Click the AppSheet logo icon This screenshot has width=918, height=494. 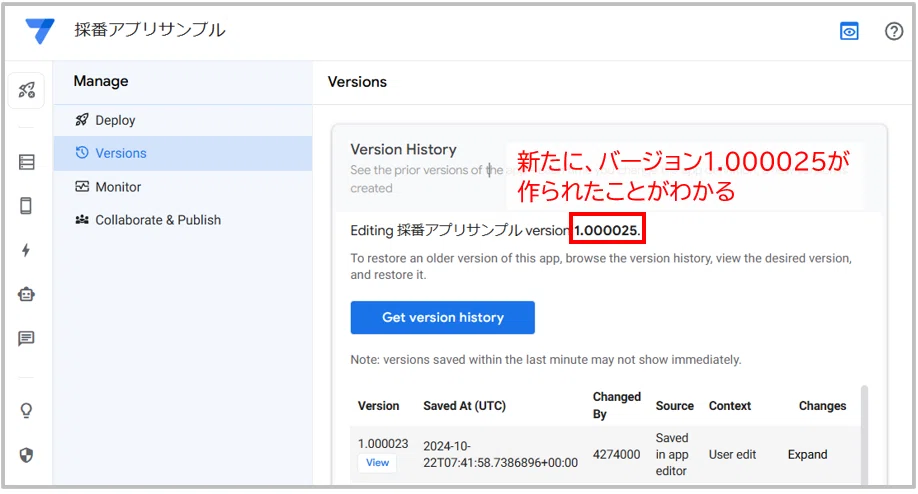point(40,30)
